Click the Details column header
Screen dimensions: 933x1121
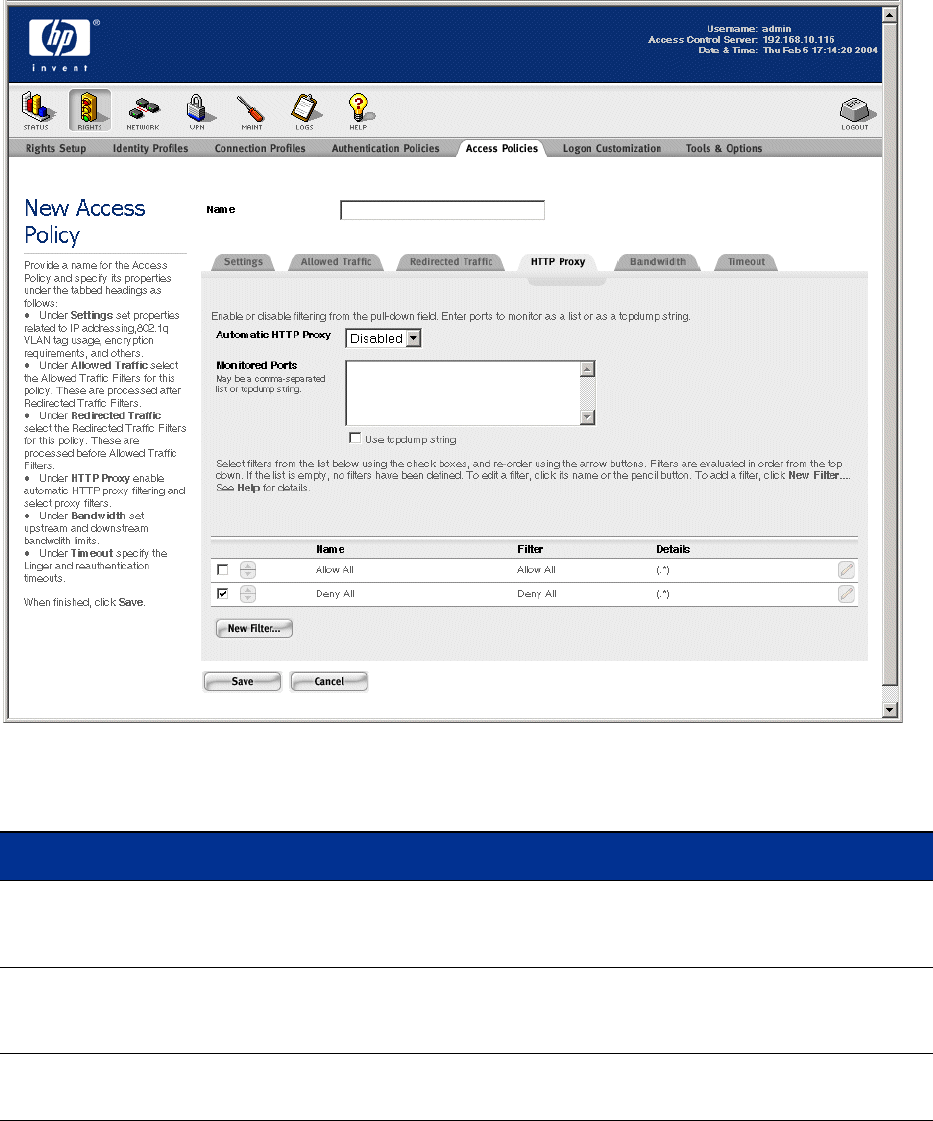(673, 549)
